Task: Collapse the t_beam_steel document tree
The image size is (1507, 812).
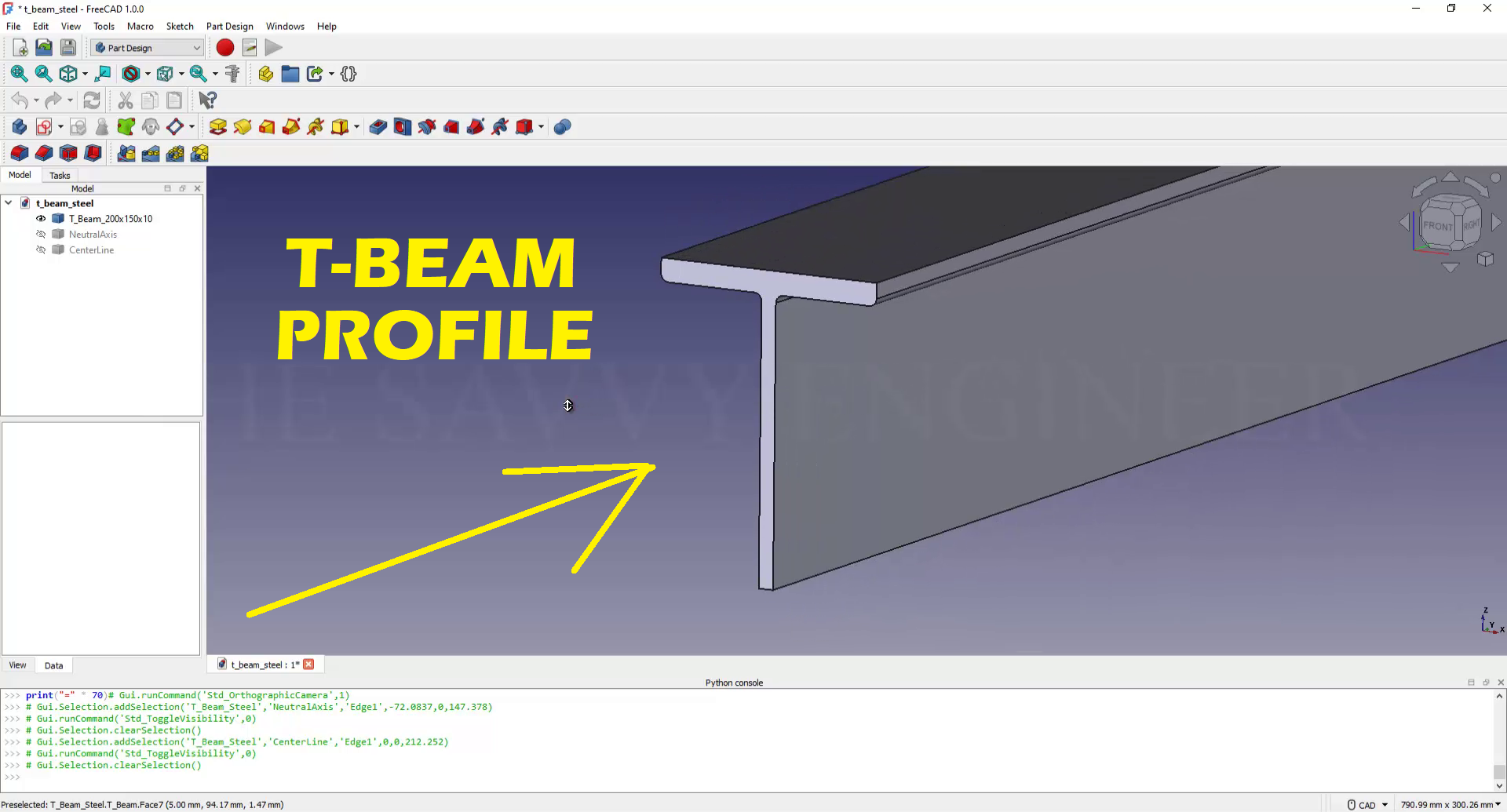Action: click(9, 203)
